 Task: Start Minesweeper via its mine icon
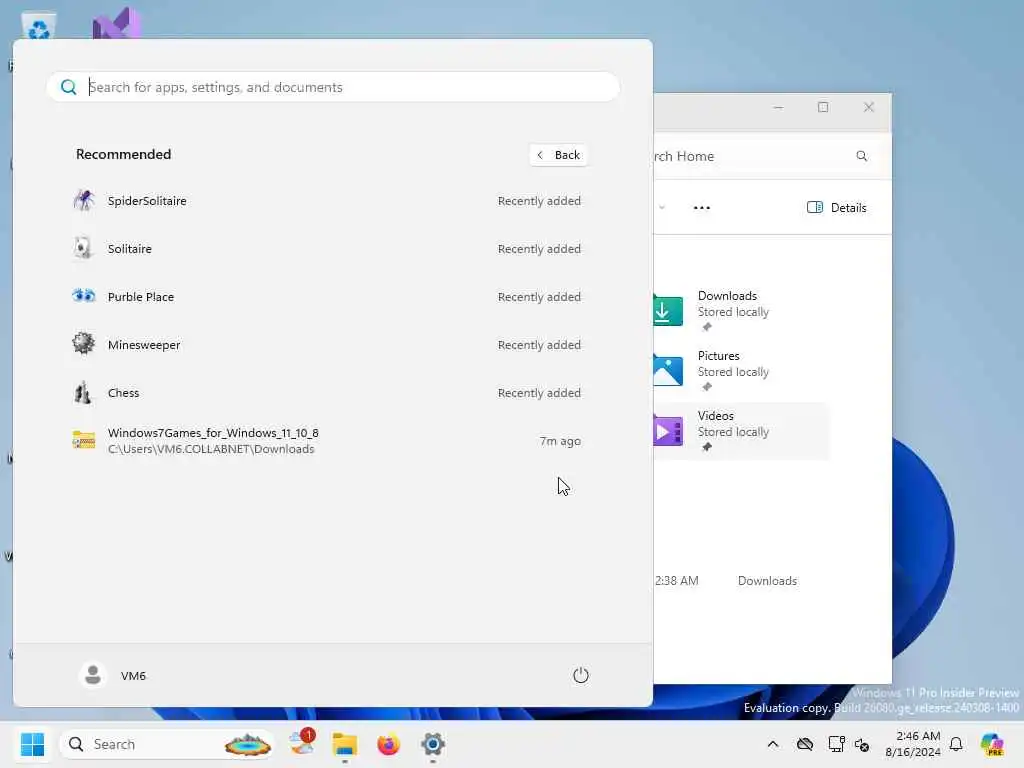(84, 344)
